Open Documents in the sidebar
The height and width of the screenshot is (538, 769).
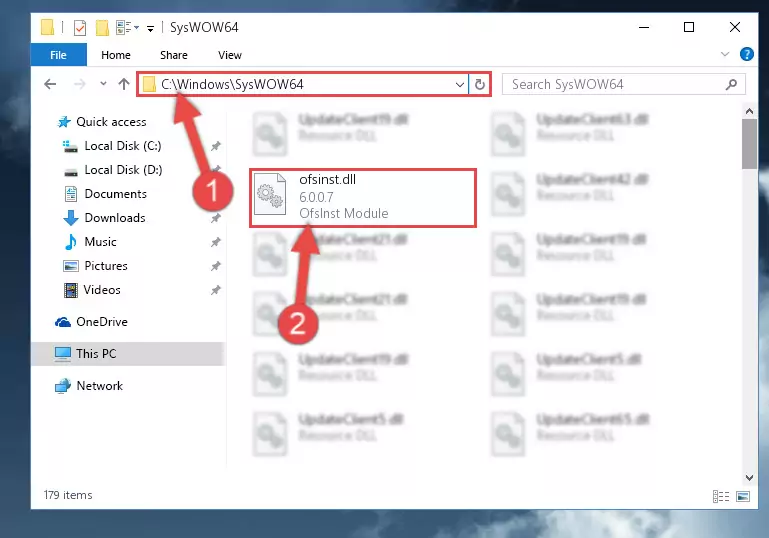115,194
